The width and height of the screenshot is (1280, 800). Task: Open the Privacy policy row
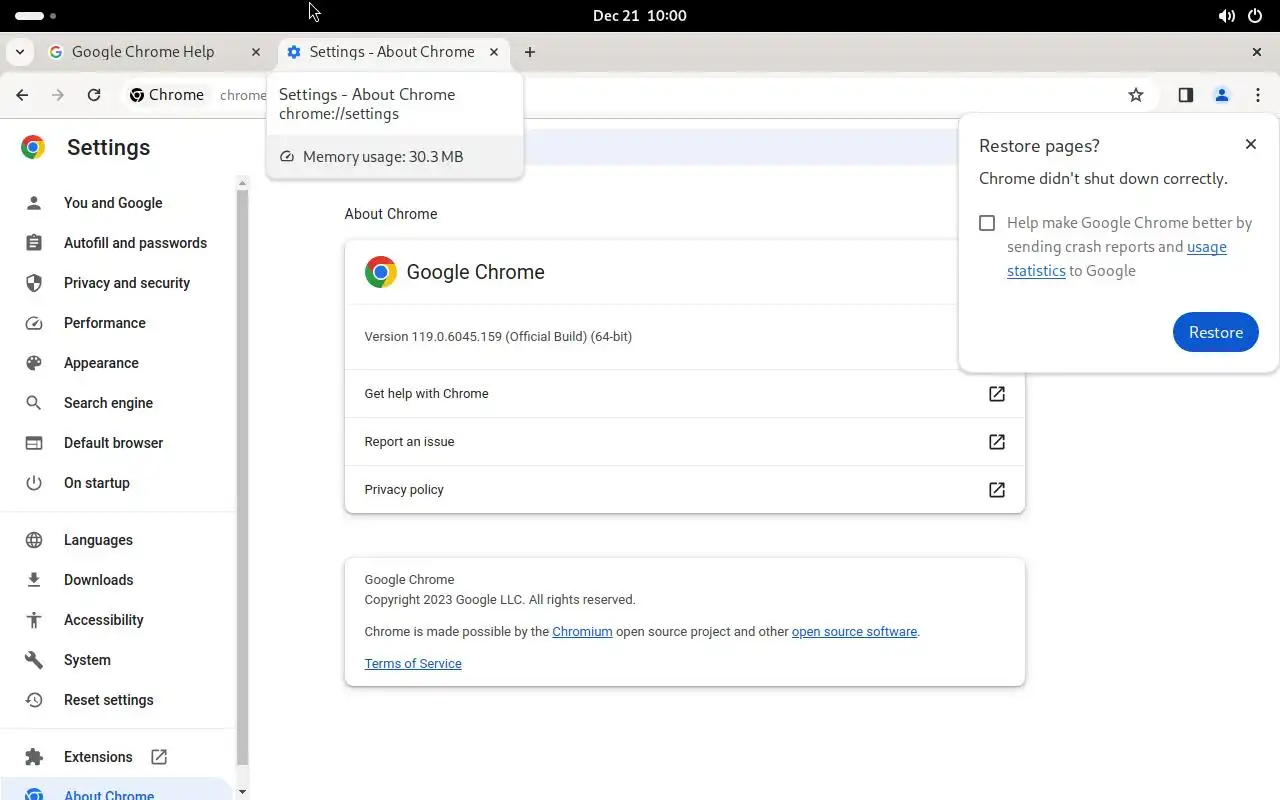tap(685, 490)
